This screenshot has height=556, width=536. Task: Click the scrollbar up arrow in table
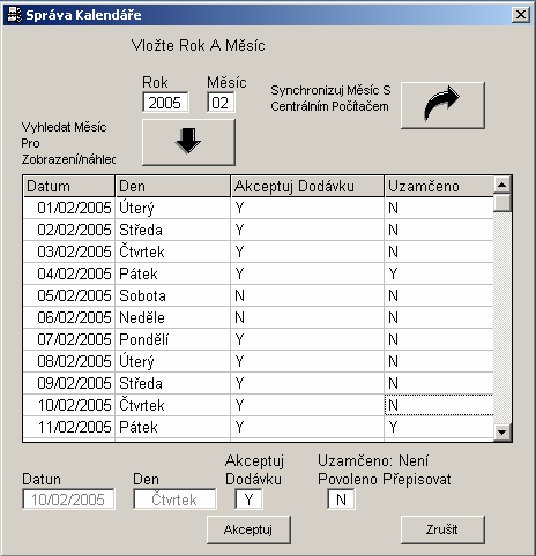coord(502,184)
